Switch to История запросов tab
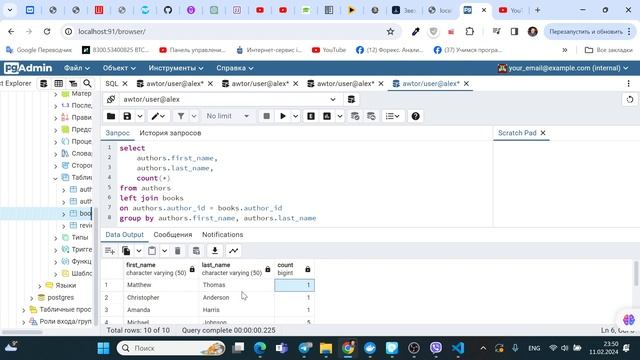 170,133
